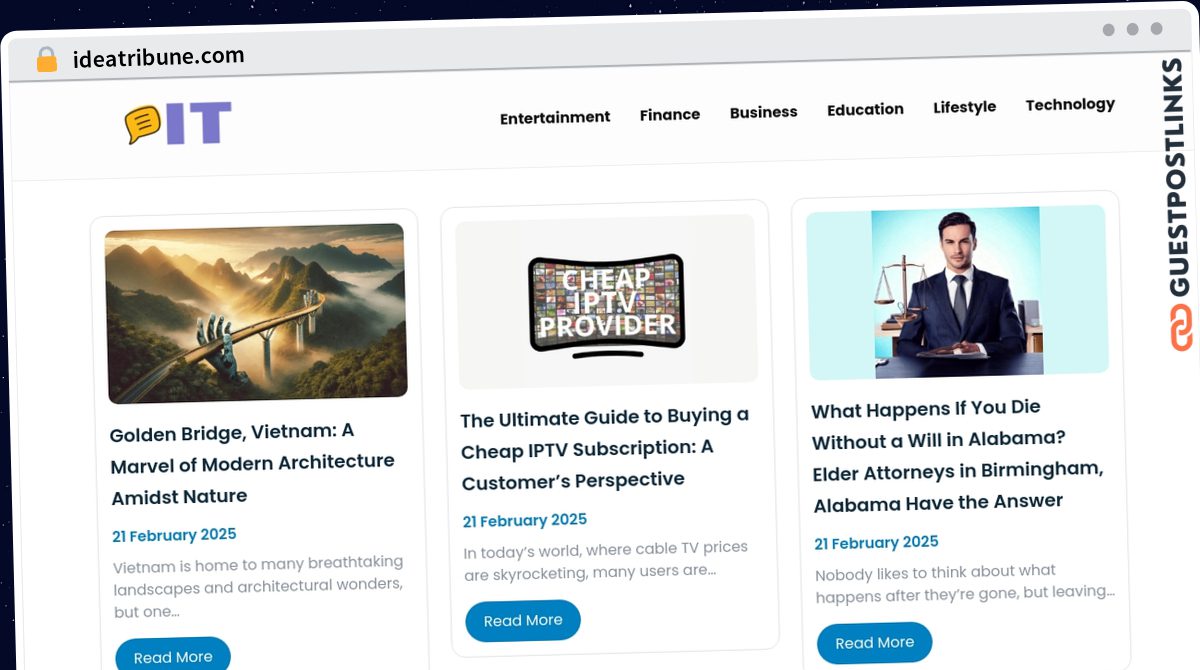Screen dimensions: 1200x670
Task: Go to the Finance category
Action: tap(670, 115)
